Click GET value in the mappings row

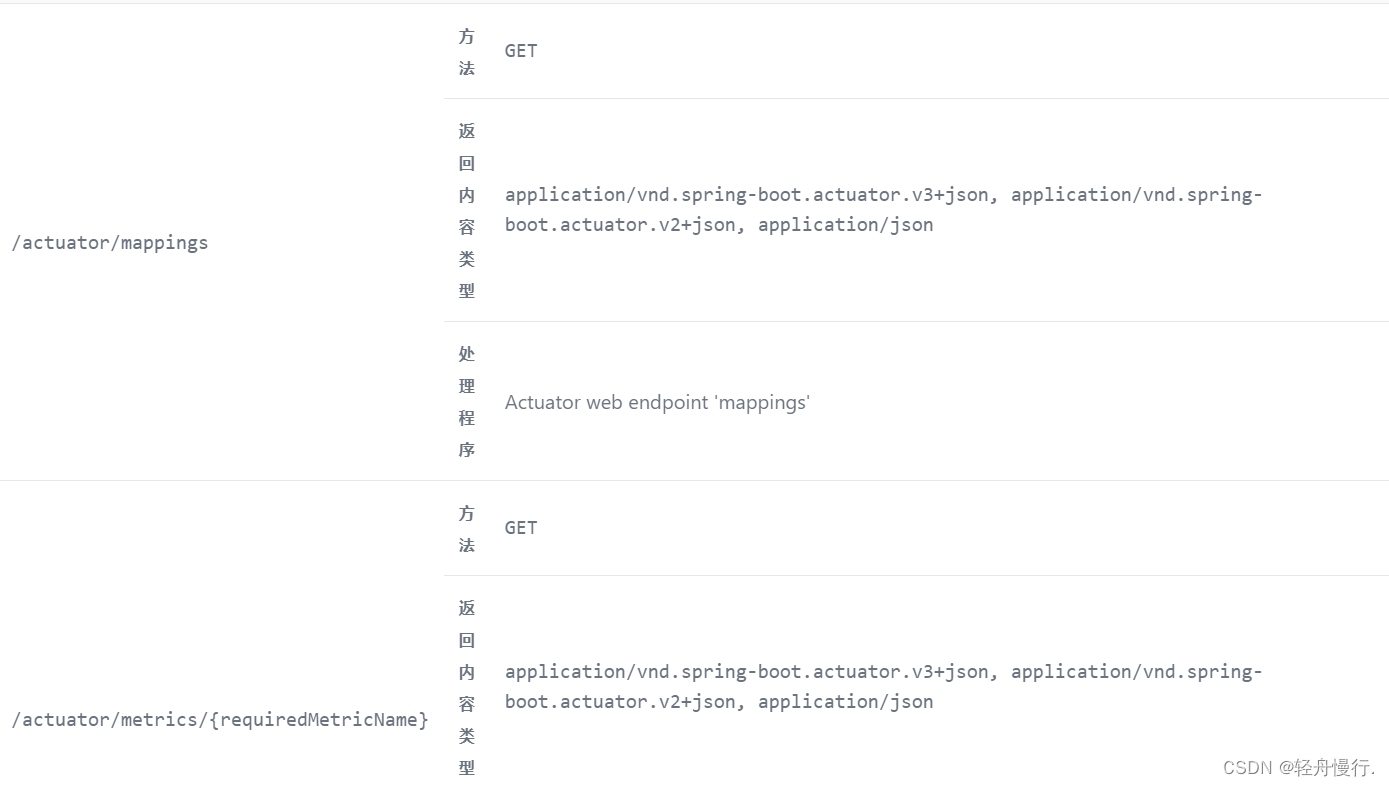tap(521, 51)
